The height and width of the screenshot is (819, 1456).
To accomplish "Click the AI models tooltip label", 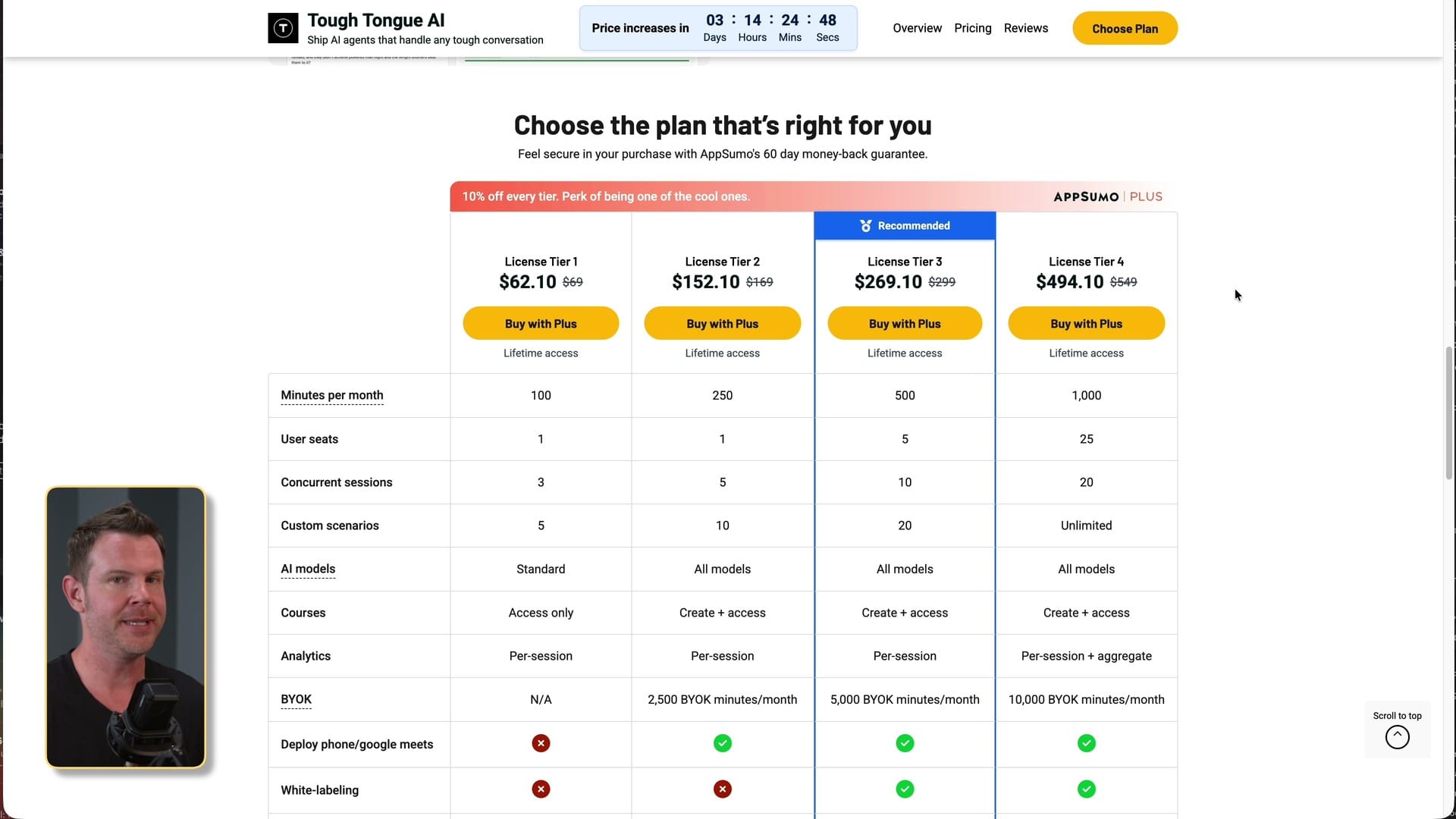I will point(308,569).
